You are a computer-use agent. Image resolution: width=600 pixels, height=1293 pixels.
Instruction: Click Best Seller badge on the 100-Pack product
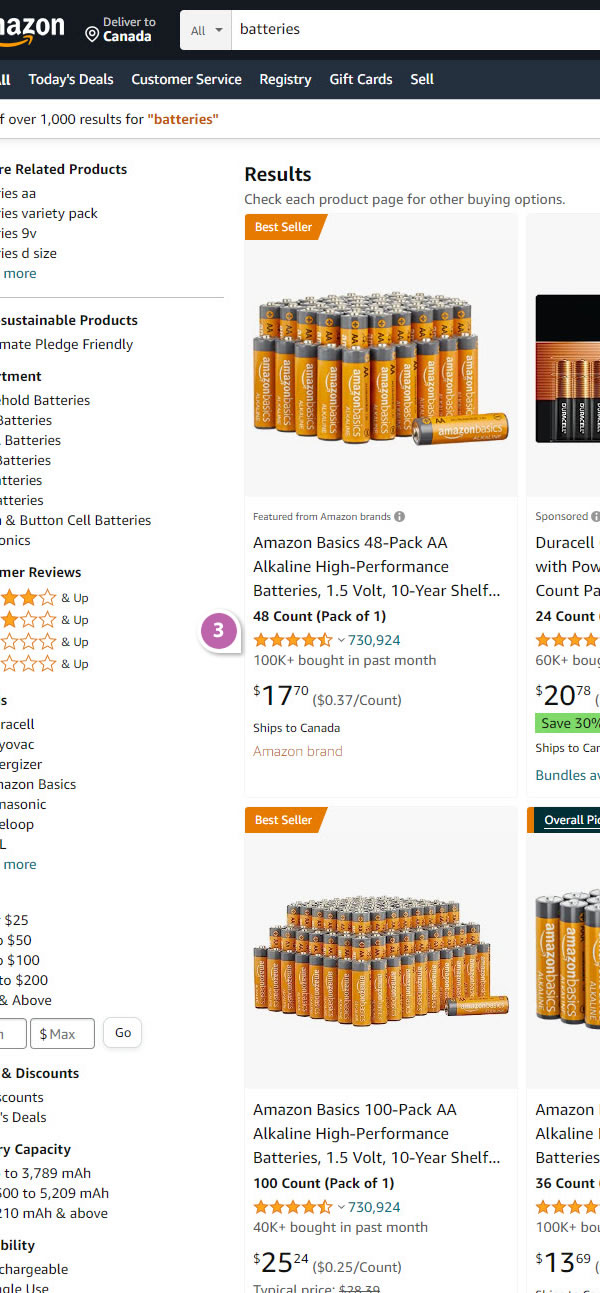point(283,820)
